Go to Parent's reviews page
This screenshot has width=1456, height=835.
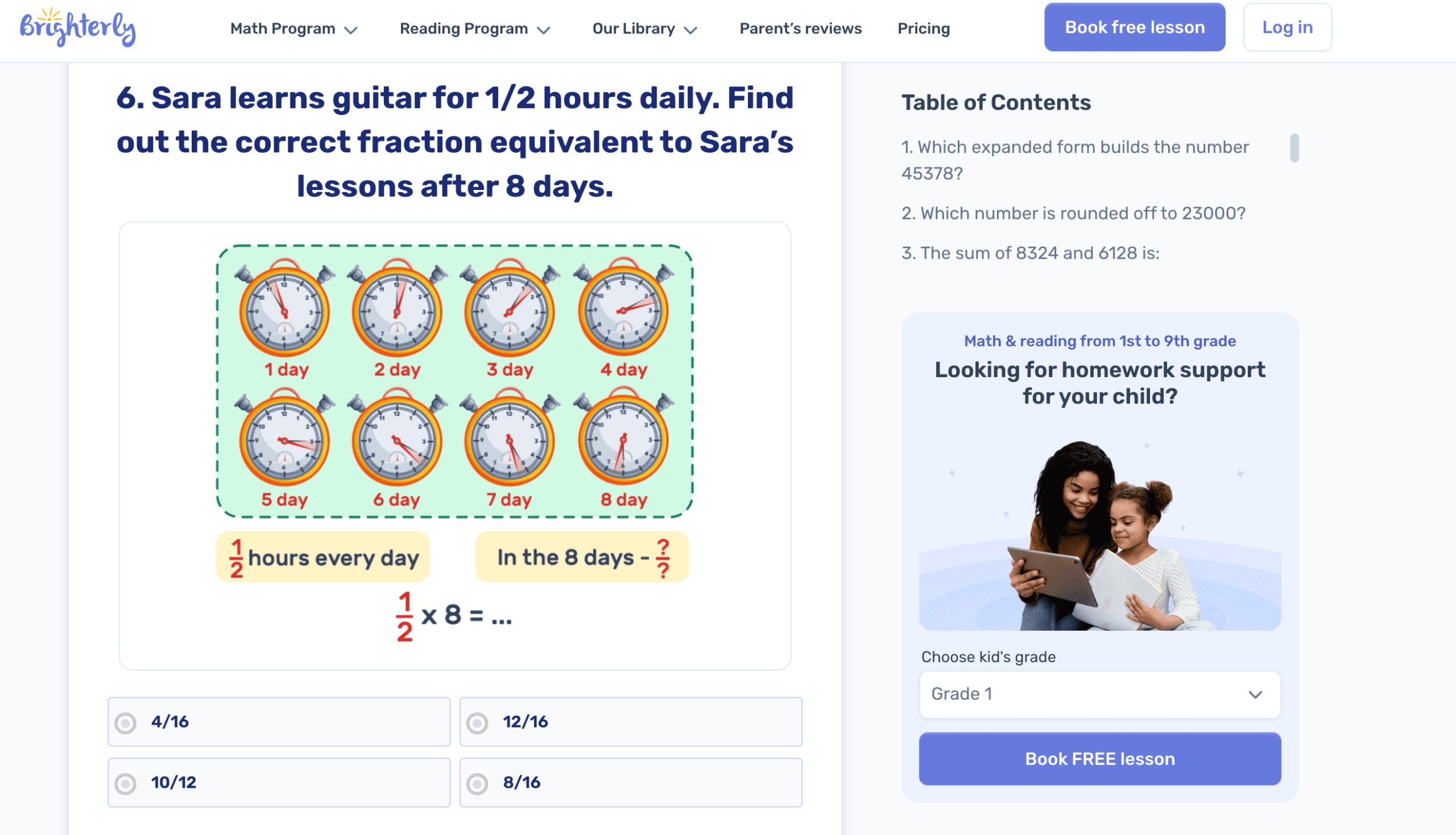click(x=800, y=28)
